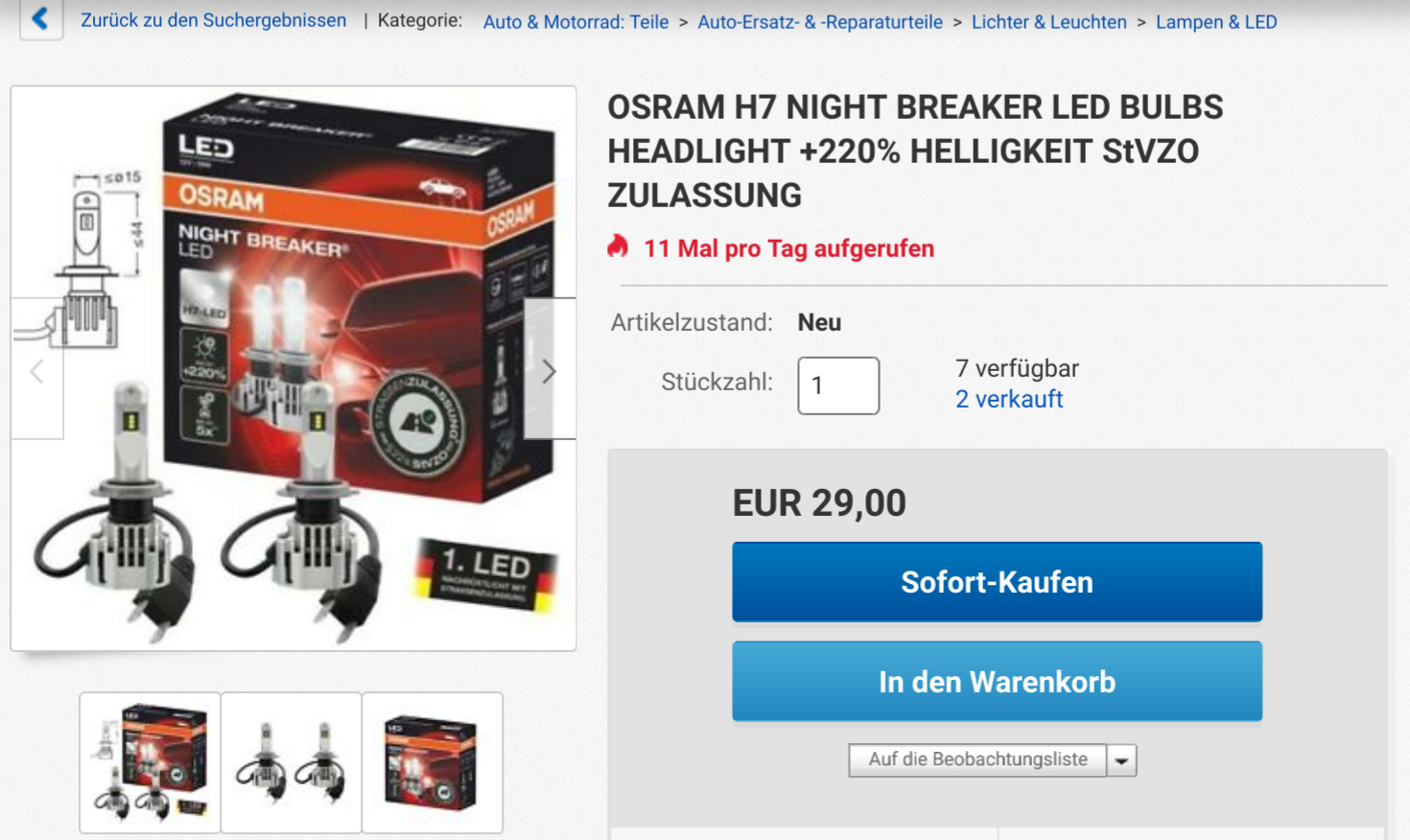This screenshot has height=840, width=1410.
Task: Show next product image with right chevron
Action: (550, 369)
